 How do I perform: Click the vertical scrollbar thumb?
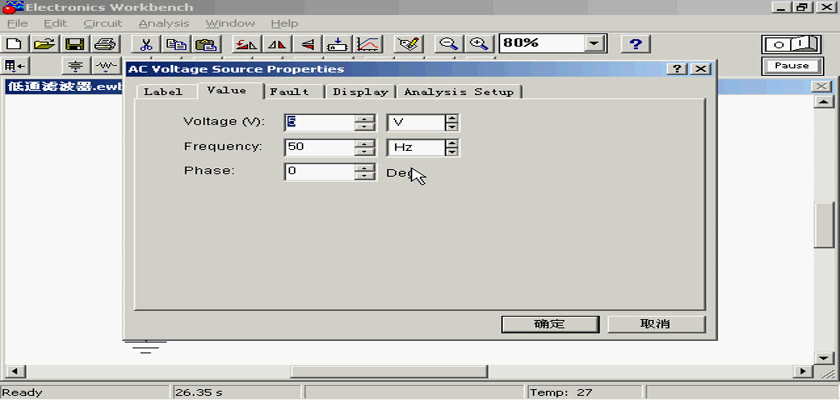click(823, 225)
